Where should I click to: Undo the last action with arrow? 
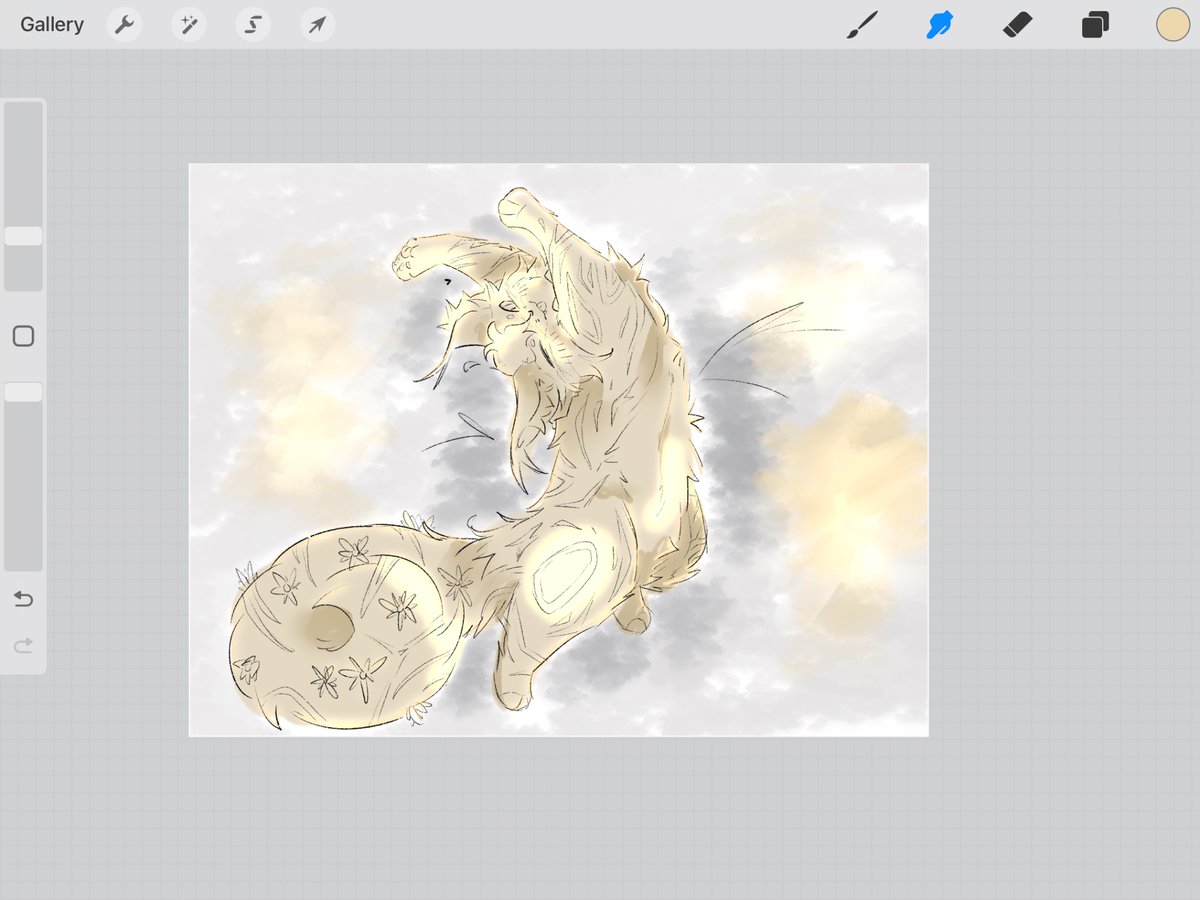coord(23,599)
